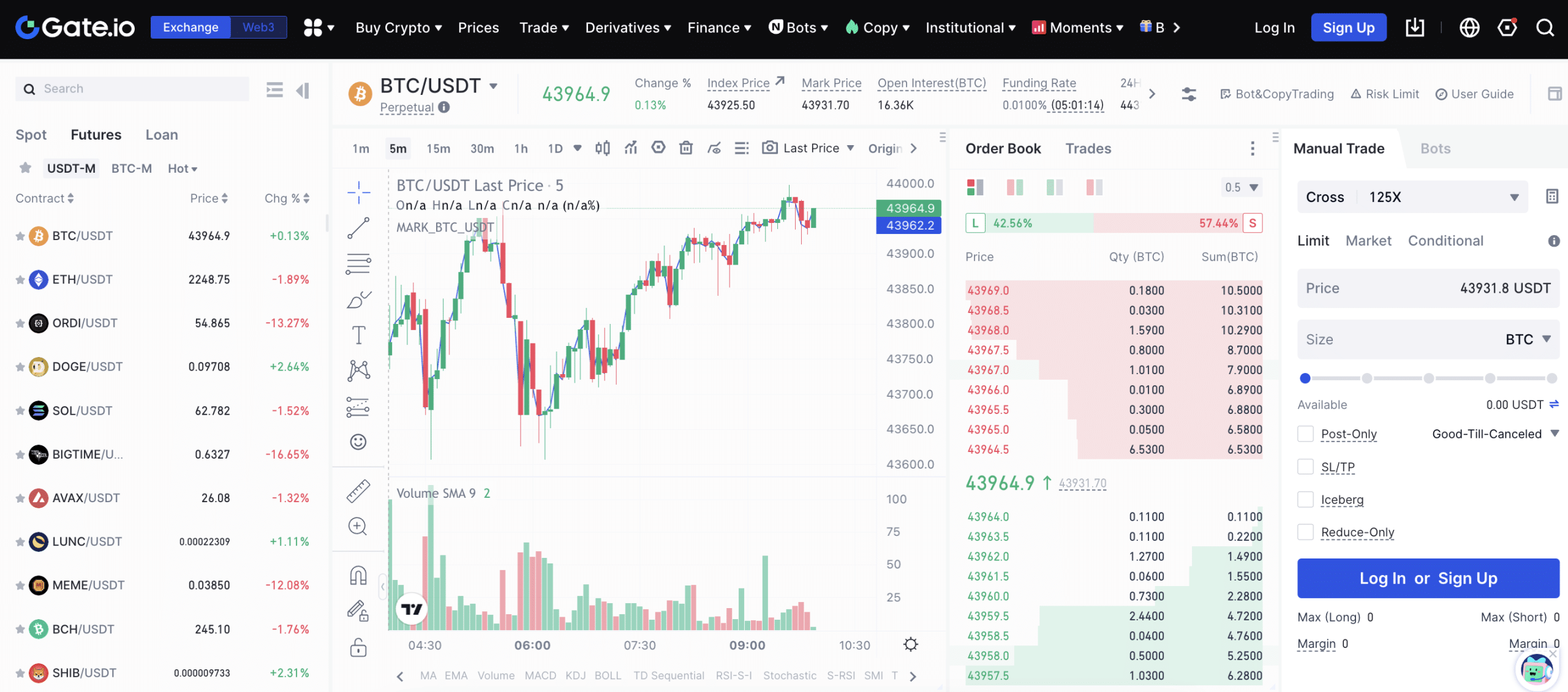
Task: Expand the Last Price display dropdown
Action: click(849, 148)
